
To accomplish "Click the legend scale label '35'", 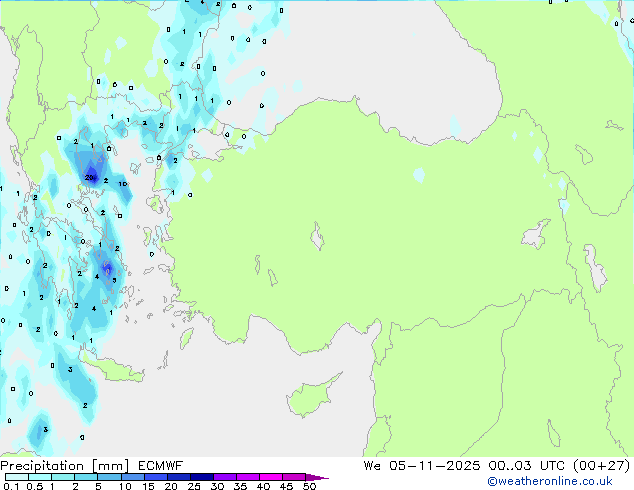I will pos(240,486).
